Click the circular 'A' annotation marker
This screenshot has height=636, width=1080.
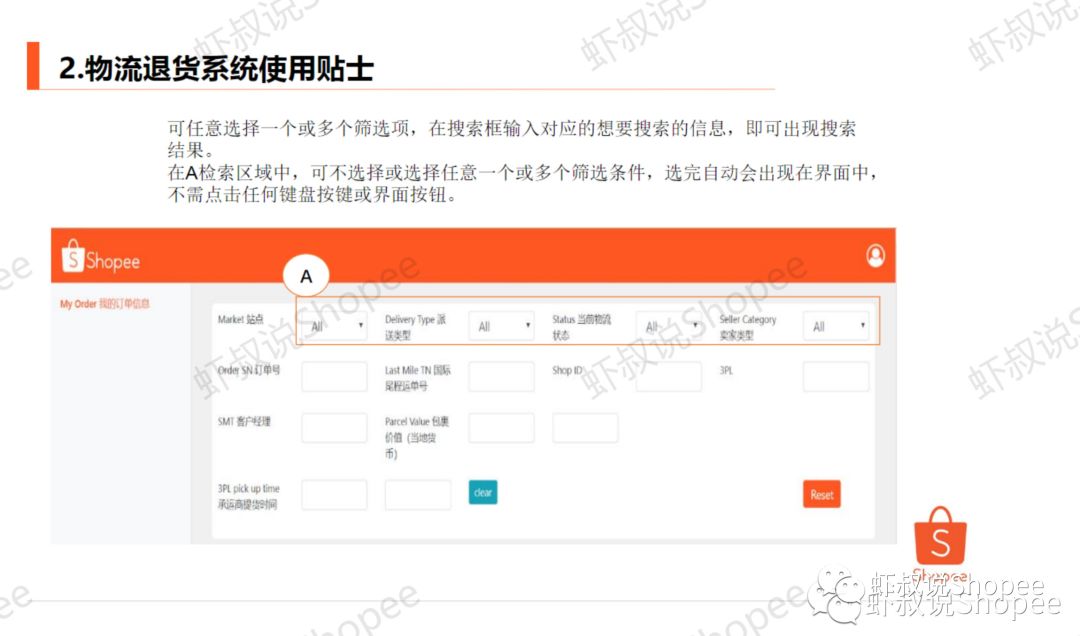point(306,274)
